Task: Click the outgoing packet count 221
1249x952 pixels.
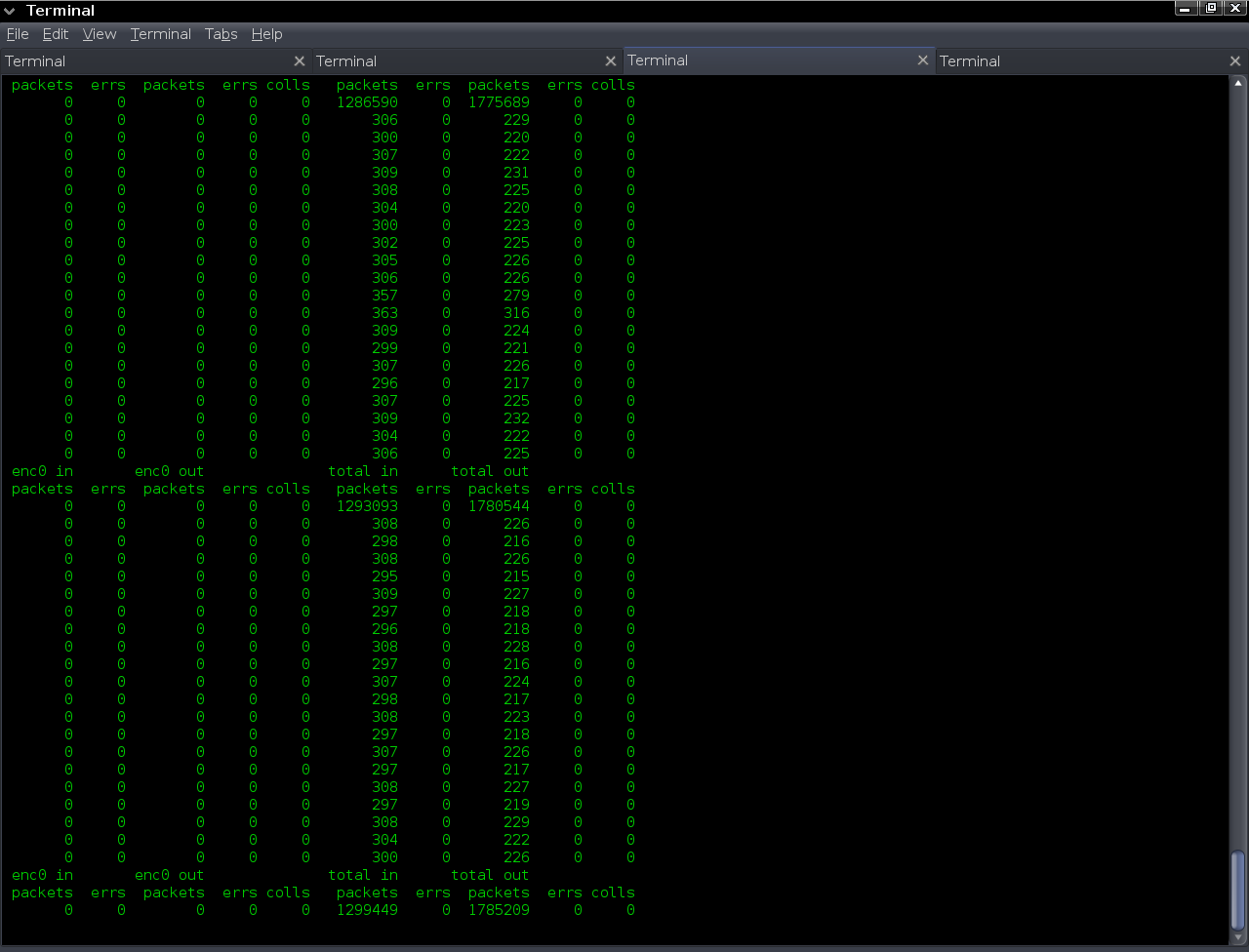Action: click(516, 348)
